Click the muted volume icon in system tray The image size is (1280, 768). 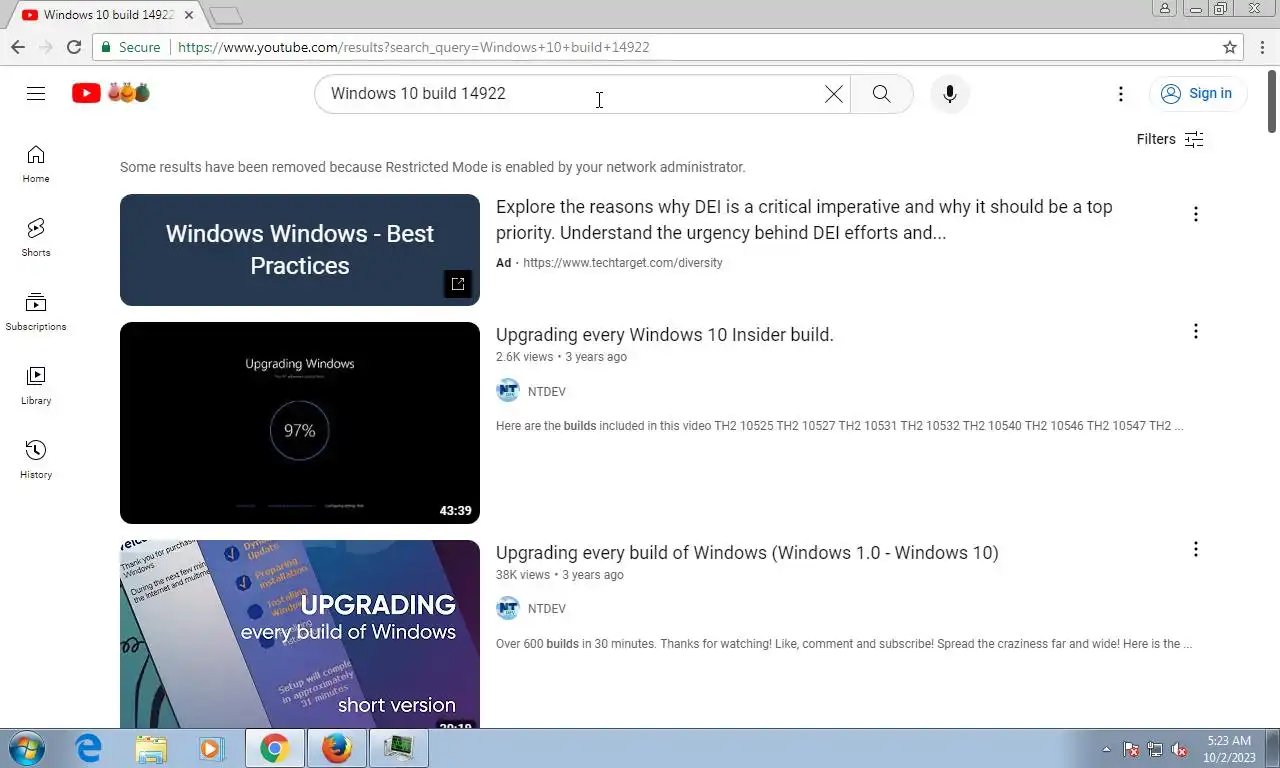point(1179,749)
